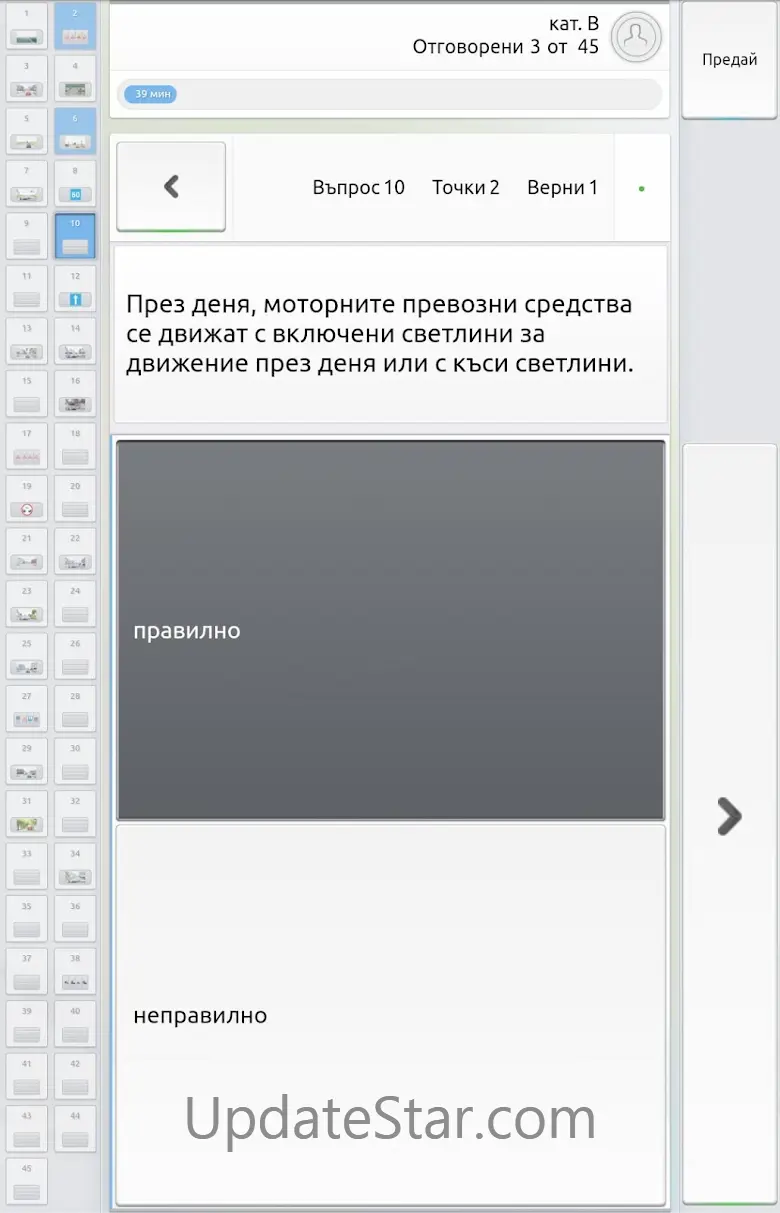This screenshot has height=1213, width=780.
Task: Open question 21 thumbnail
Action: click(x=27, y=551)
